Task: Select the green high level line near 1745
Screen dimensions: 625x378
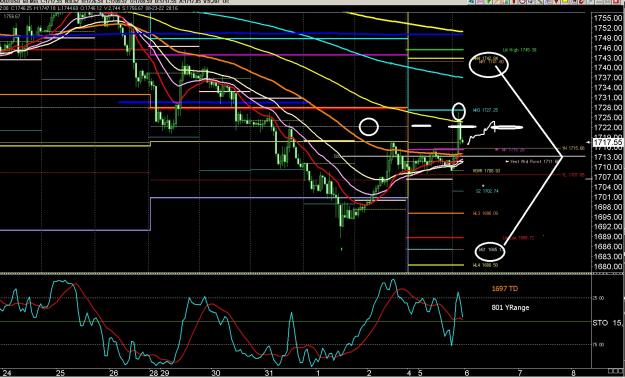Action: 435,50
